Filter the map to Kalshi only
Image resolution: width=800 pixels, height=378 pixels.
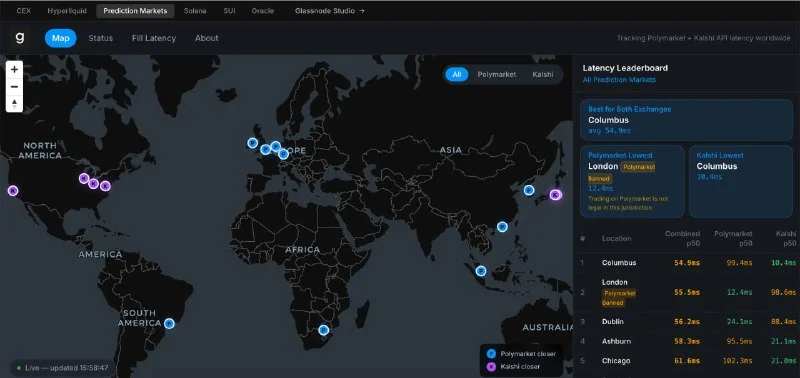point(542,74)
